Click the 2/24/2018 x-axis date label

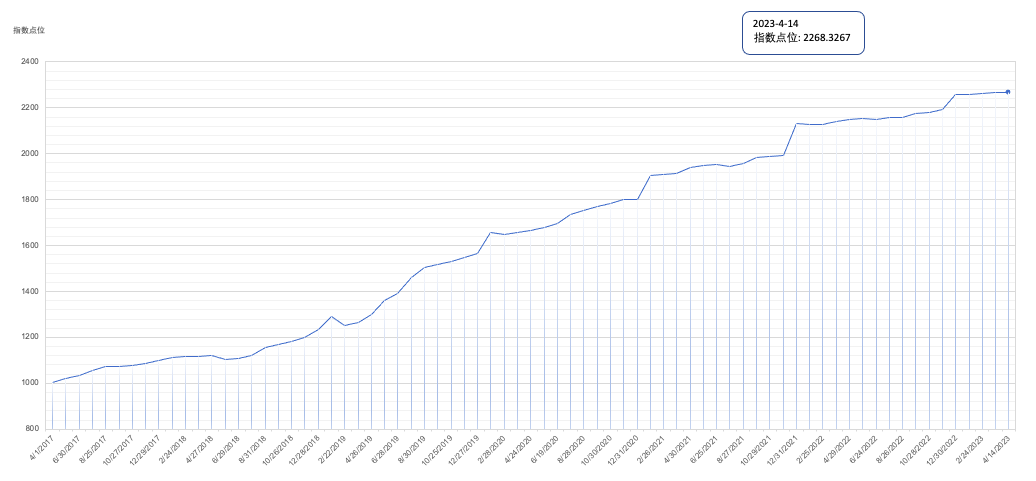click(x=173, y=448)
